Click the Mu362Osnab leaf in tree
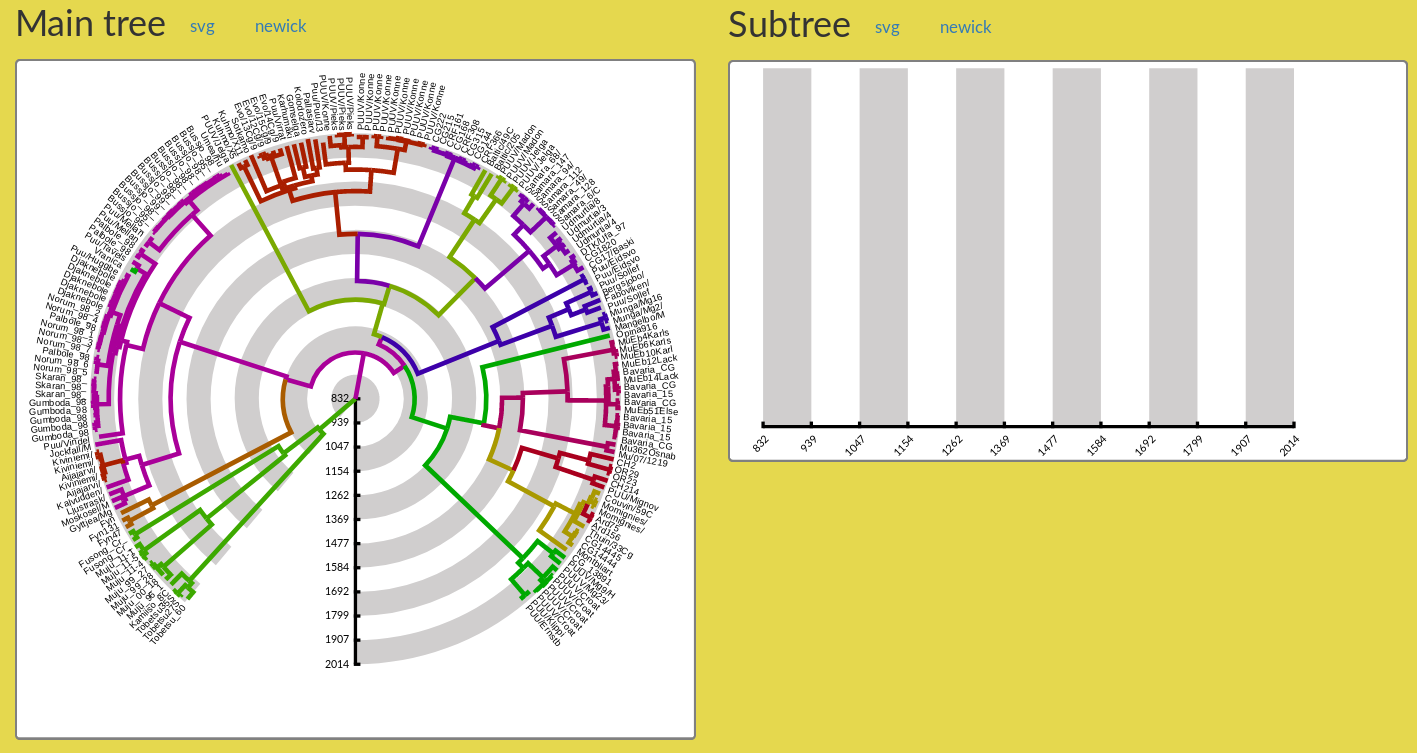The height and width of the screenshot is (753, 1417). (x=647, y=451)
